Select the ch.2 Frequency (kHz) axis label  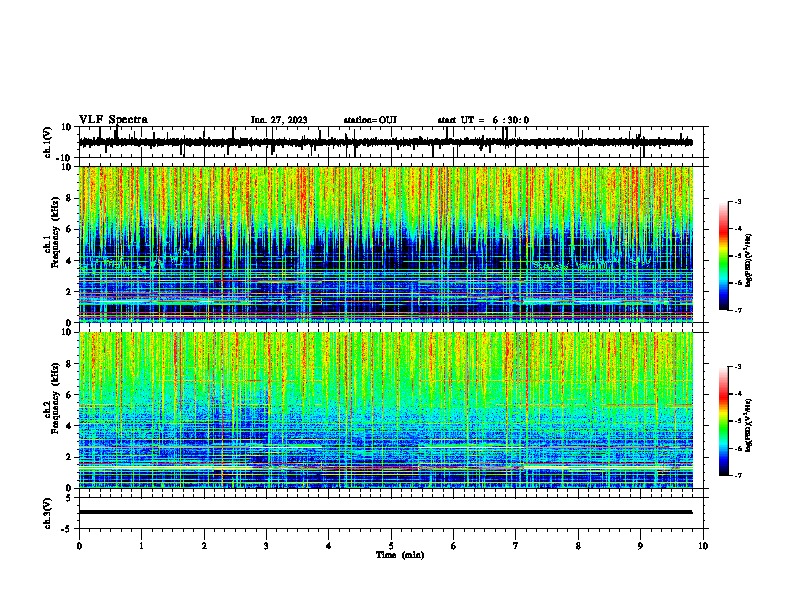point(52,398)
